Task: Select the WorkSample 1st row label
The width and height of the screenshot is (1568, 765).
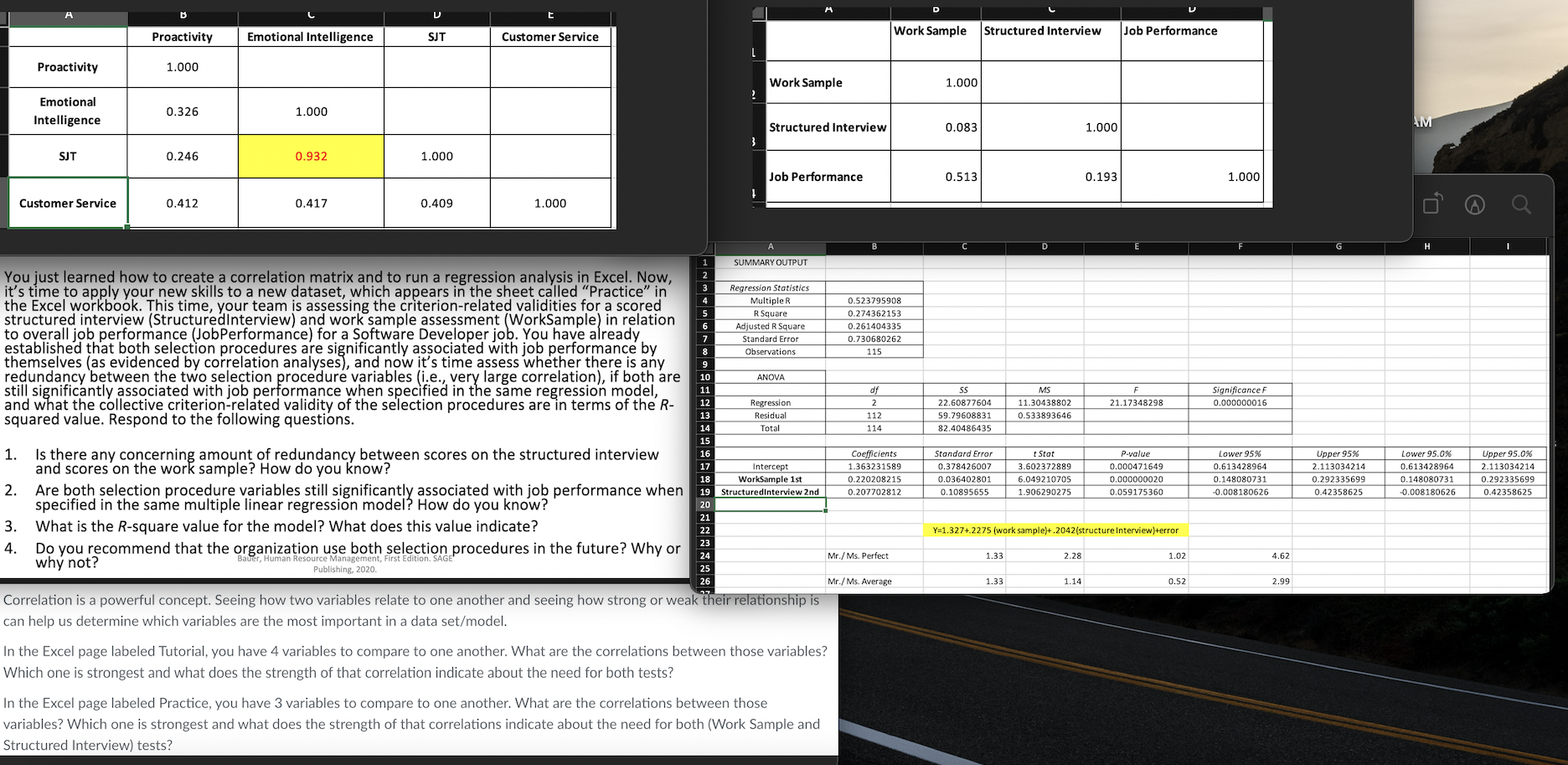Action: pos(771,479)
